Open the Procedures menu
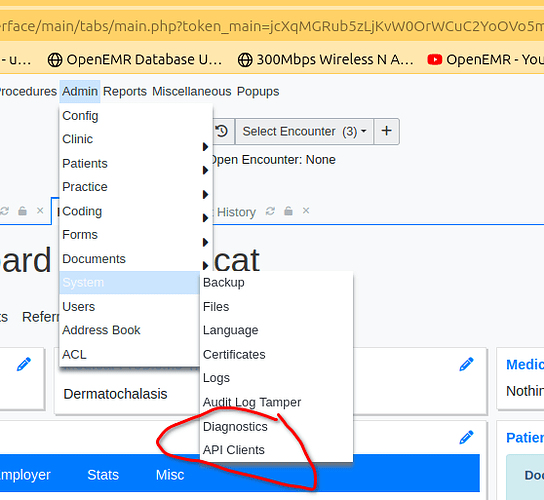544x500 pixels. click(x=28, y=92)
